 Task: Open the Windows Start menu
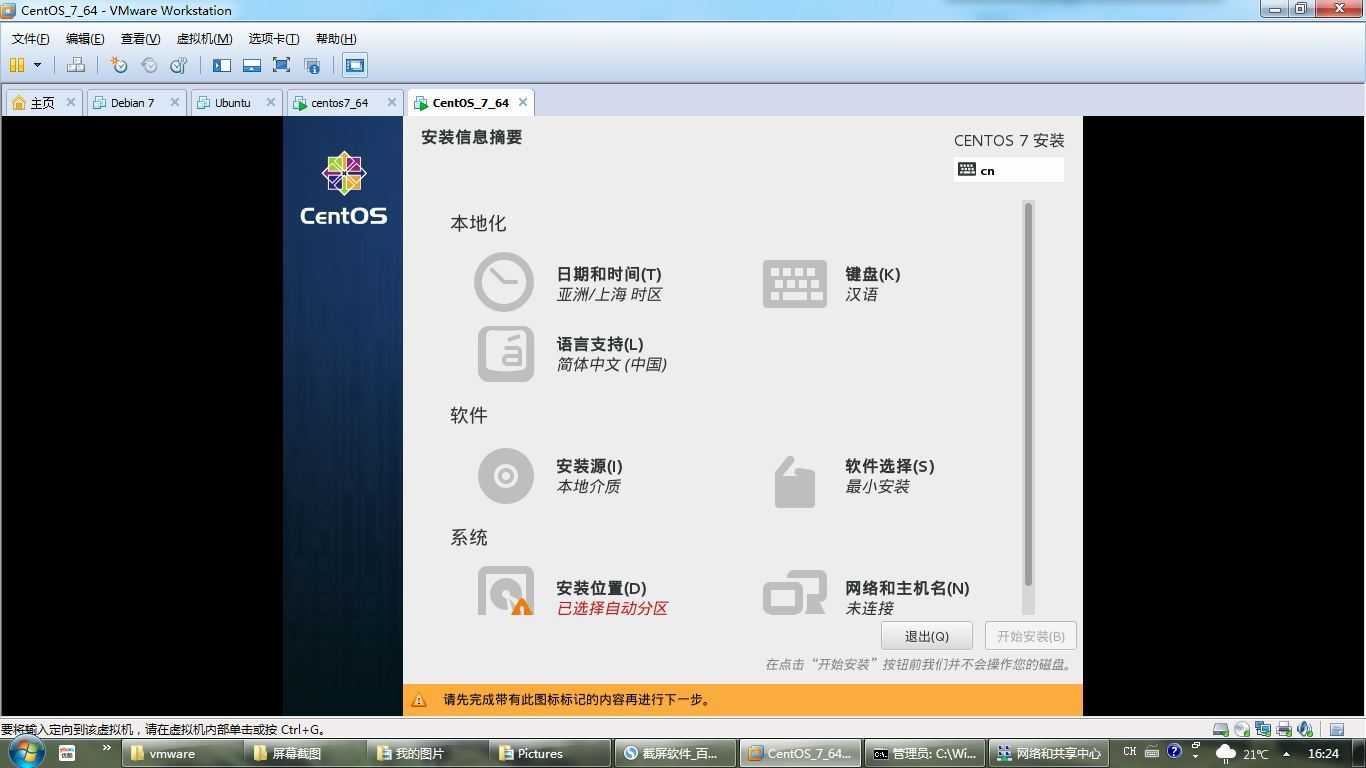(25, 752)
